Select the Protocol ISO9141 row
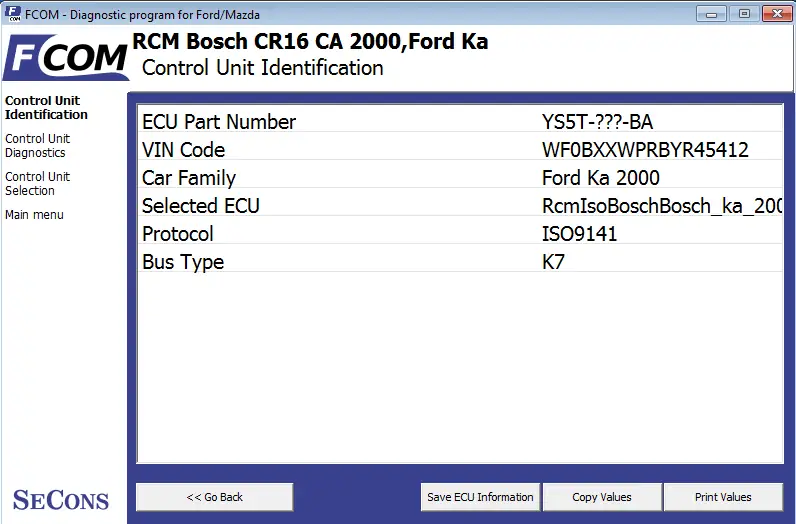The height and width of the screenshot is (524, 796). coord(460,233)
